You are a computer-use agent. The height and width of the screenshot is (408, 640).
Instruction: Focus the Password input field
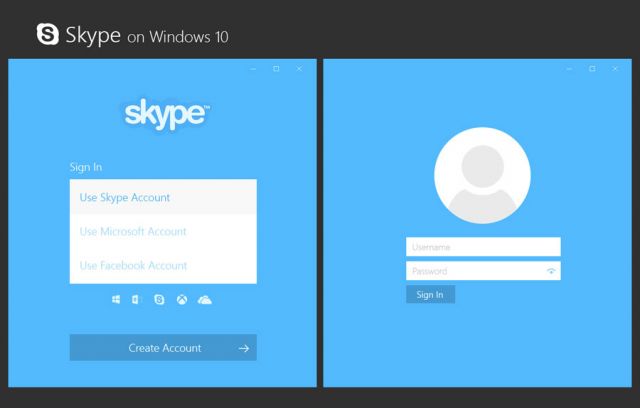point(483,271)
